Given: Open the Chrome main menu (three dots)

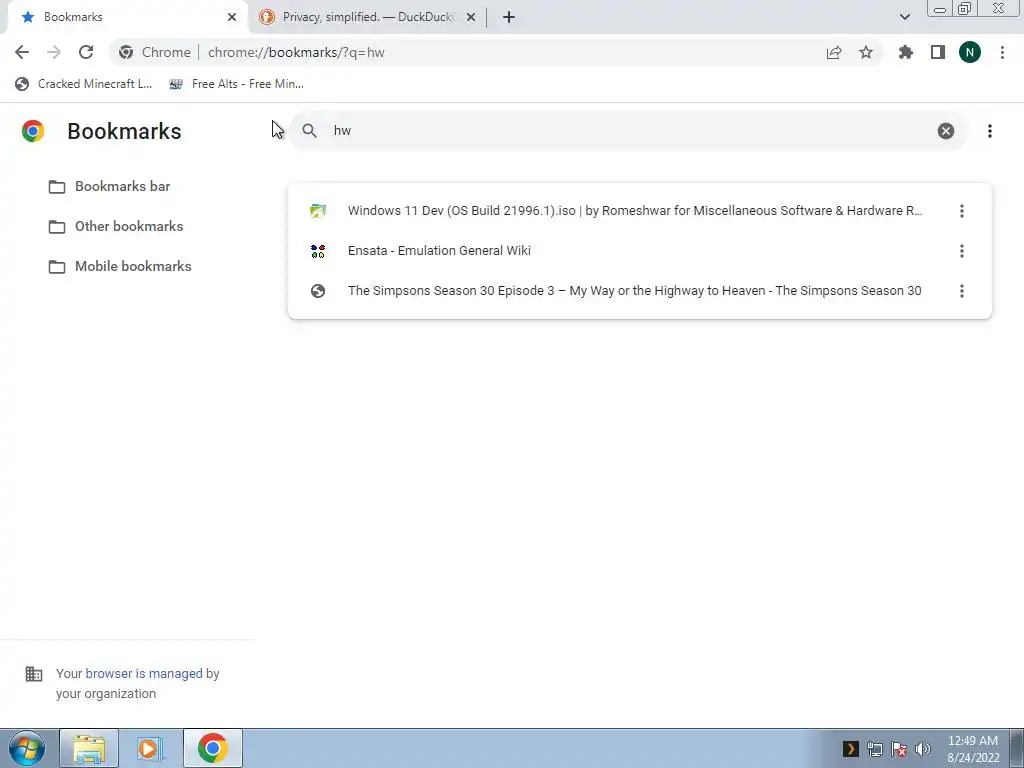Looking at the screenshot, I should 1002,52.
